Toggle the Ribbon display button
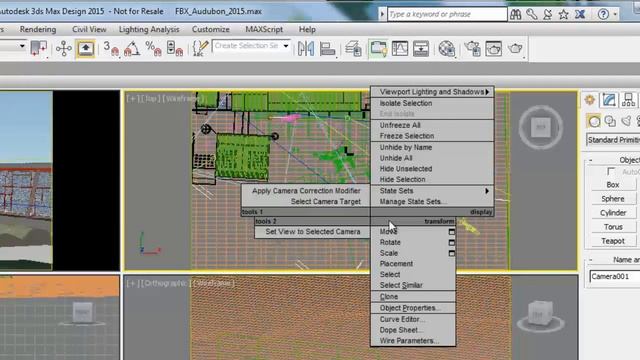Image resolution: width=640 pixels, height=360 pixels. coord(378,49)
